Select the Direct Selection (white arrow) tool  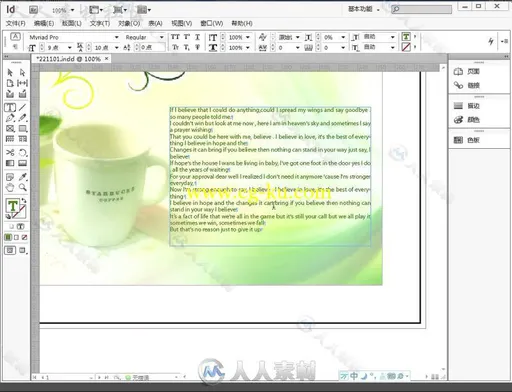[x=22, y=72]
